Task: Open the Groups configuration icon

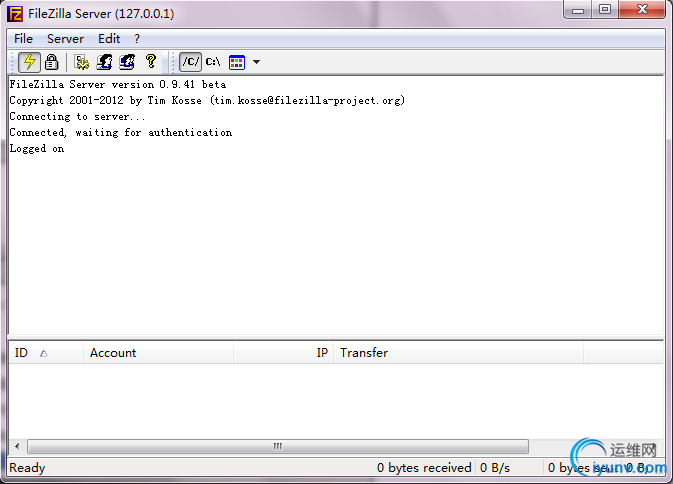Action: (127, 62)
